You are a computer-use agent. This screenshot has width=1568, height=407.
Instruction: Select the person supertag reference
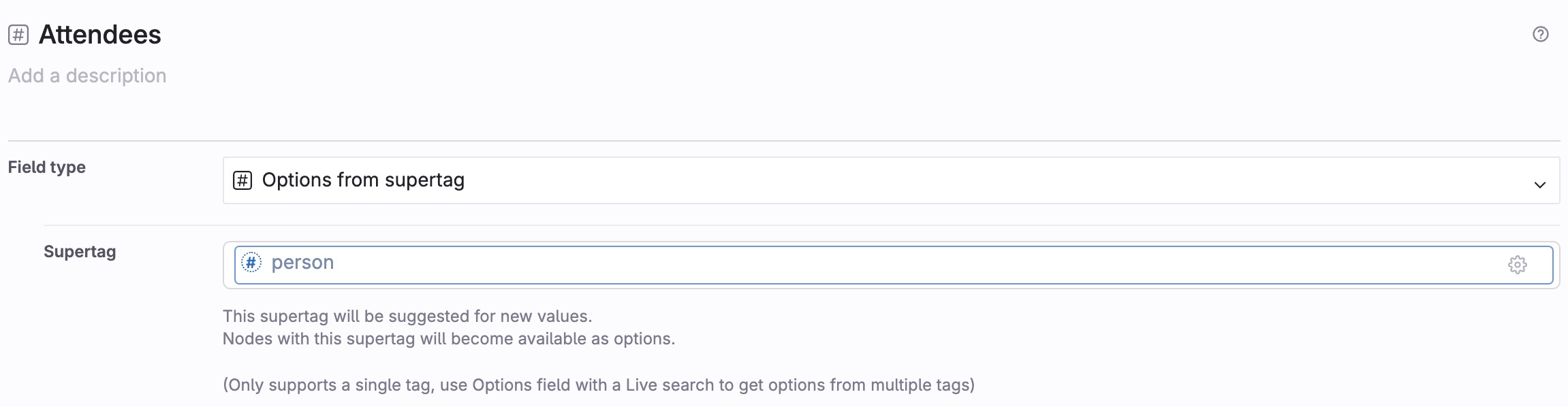coord(302,263)
